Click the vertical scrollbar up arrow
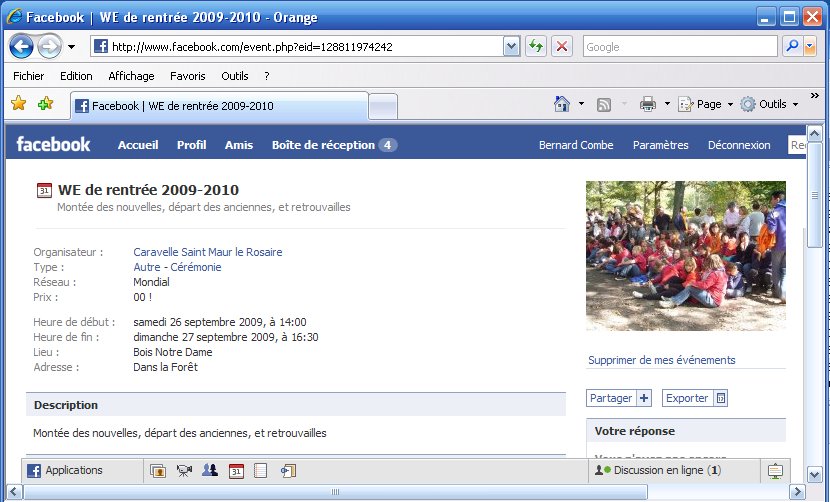The width and height of the screenshot is (830, 502). [814, 132]
